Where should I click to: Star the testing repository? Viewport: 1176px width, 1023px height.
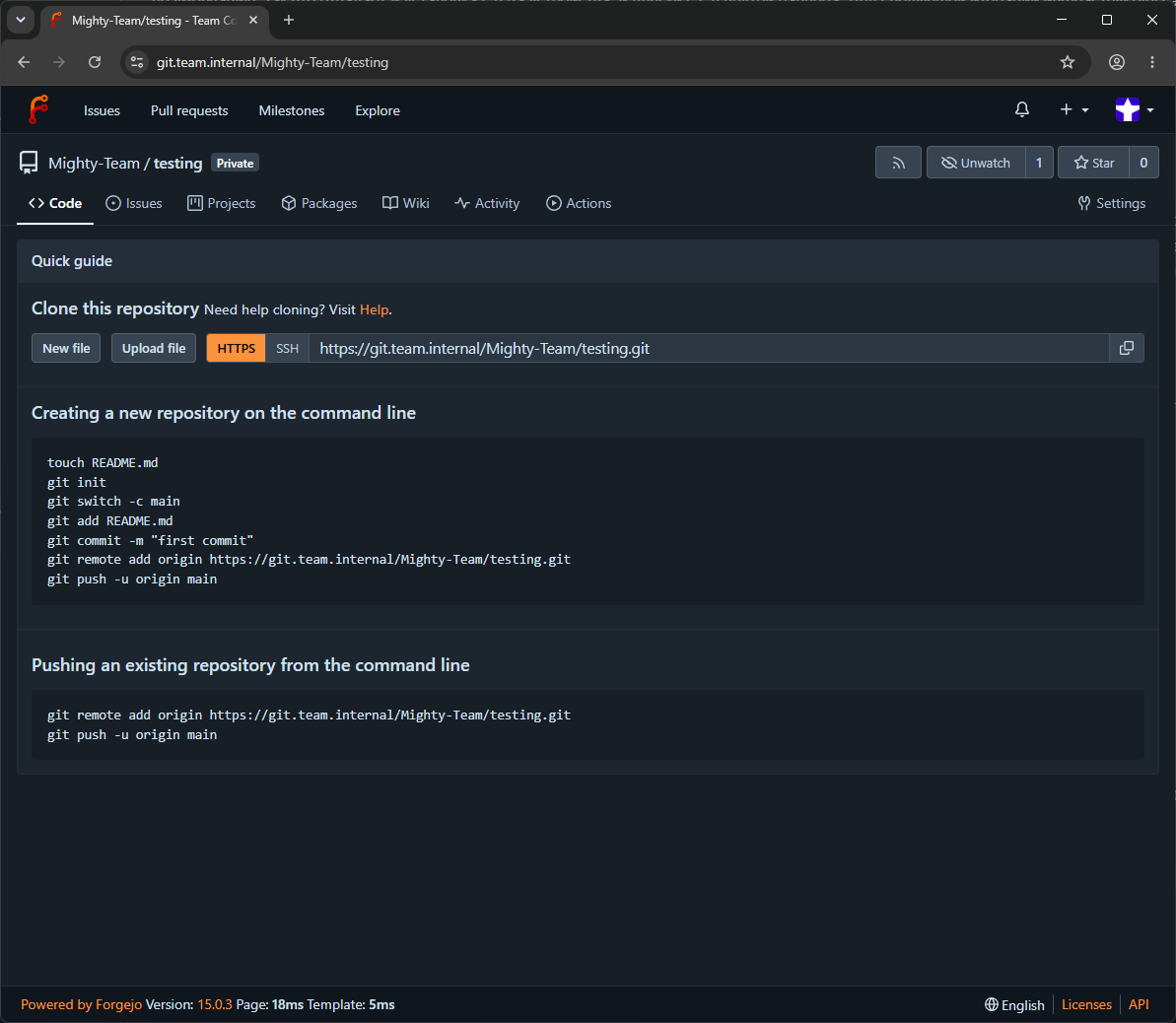(1093, 163)
